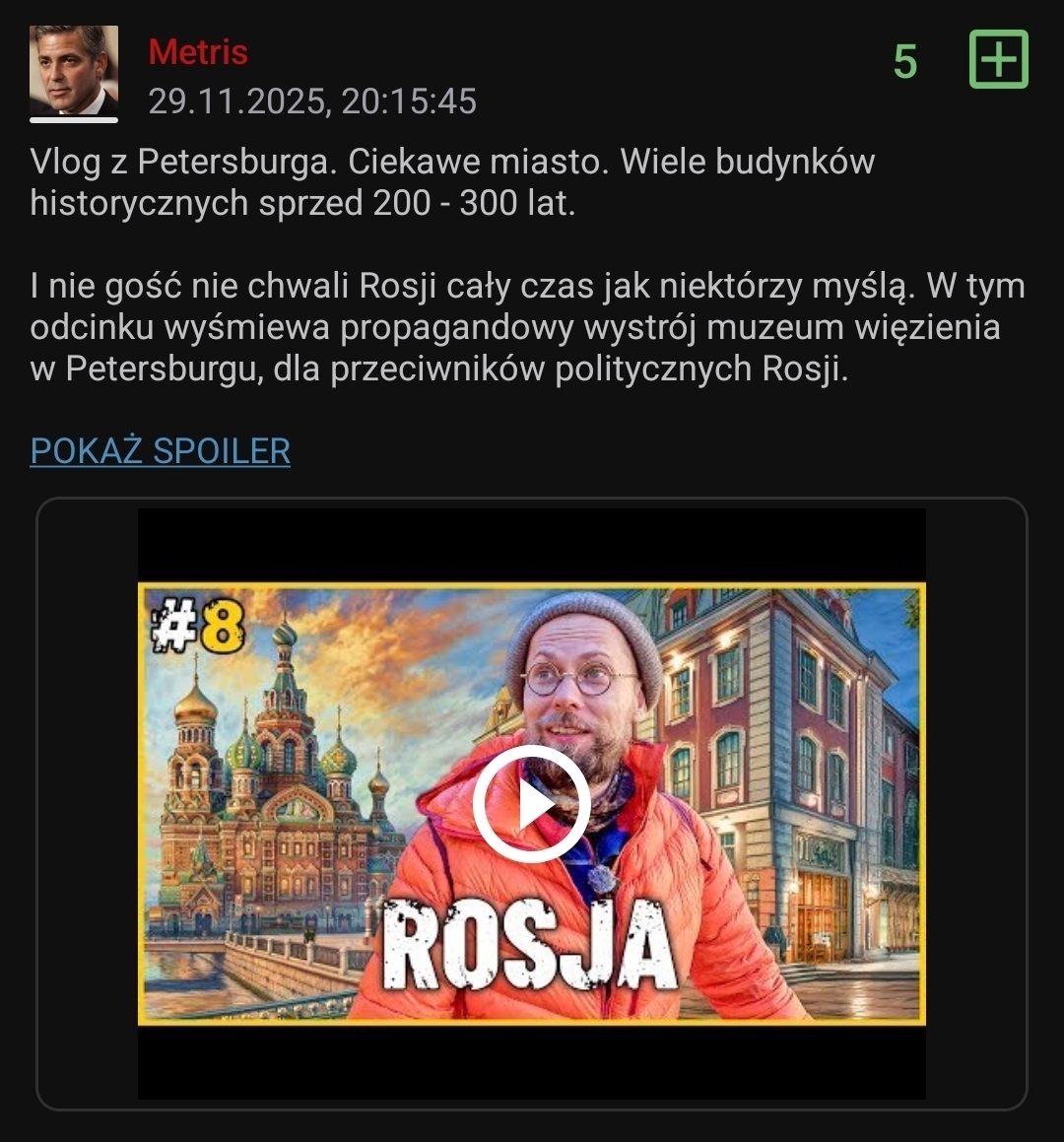Open the comment timestamp 29.11.2025, 20:15:45
Image resolution: width=1064 pixels, height=1142 pixels.
coord(312,101)
